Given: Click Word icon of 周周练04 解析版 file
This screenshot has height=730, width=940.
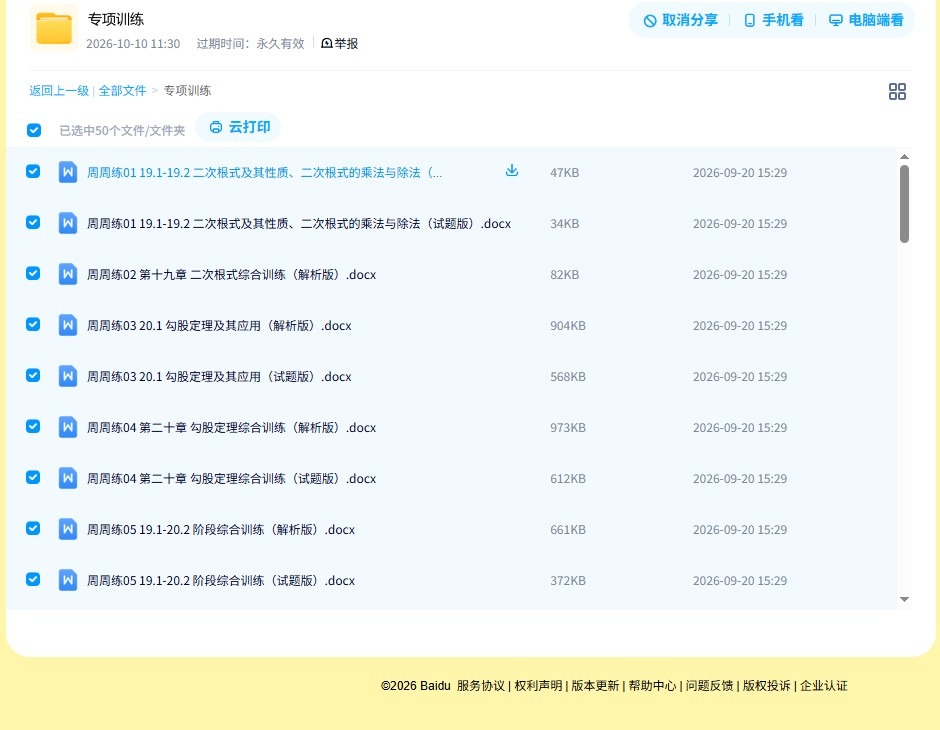Looking at the screenshot, I should [x=67, y=427].
